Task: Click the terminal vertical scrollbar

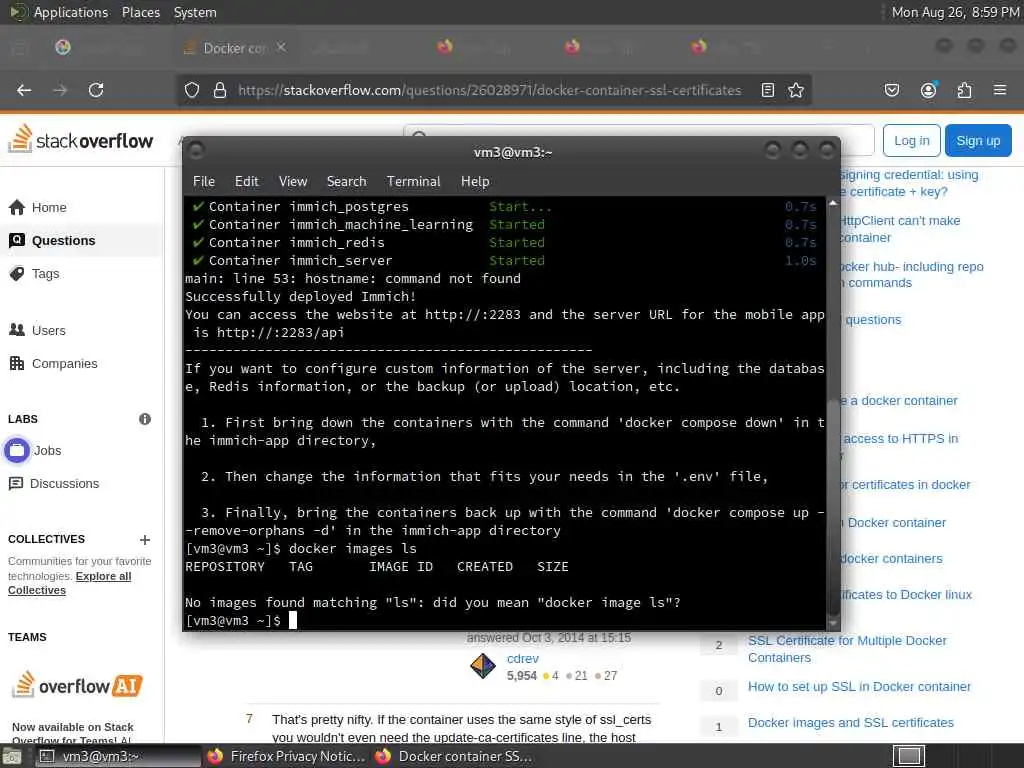Action: click(833, 509)
